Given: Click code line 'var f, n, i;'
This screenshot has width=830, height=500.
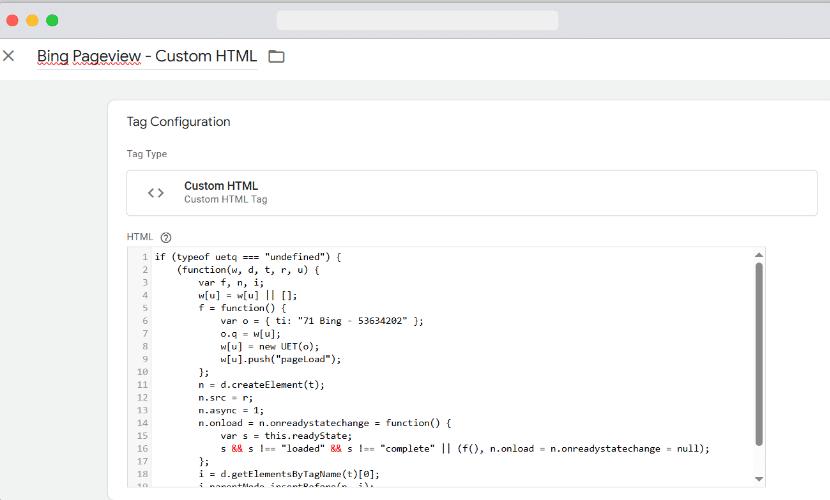Looking at the screenshot, I should pos(231,283).
